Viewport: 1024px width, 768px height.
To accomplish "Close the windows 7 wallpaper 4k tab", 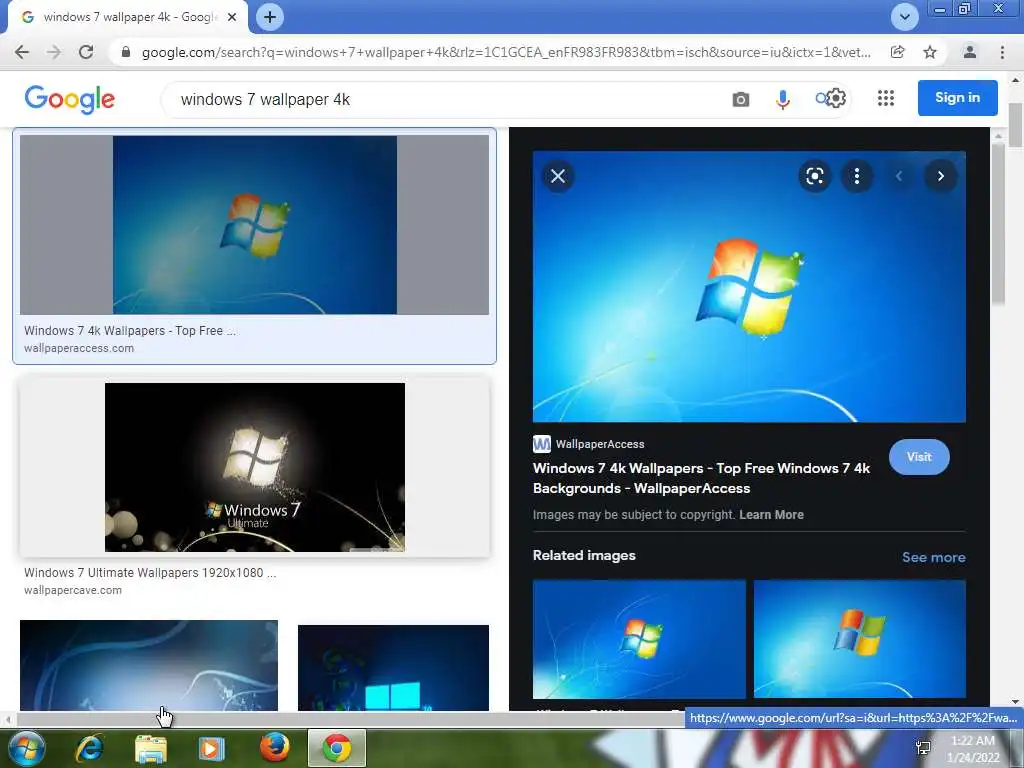I will pyautogui.click(x=232, y=17).
